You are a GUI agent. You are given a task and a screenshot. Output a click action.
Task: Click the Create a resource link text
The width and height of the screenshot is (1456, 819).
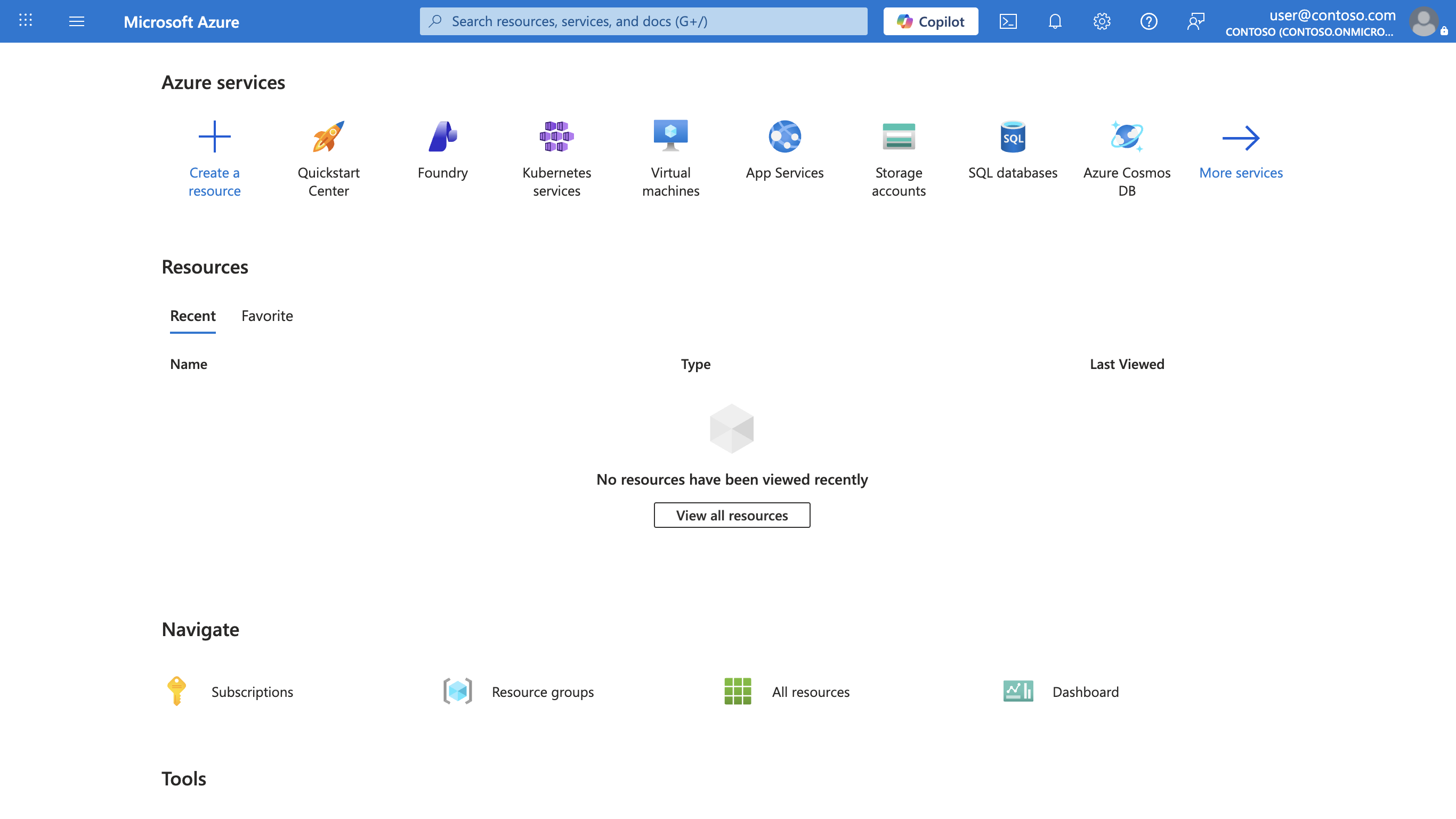[x=215, y=182]
